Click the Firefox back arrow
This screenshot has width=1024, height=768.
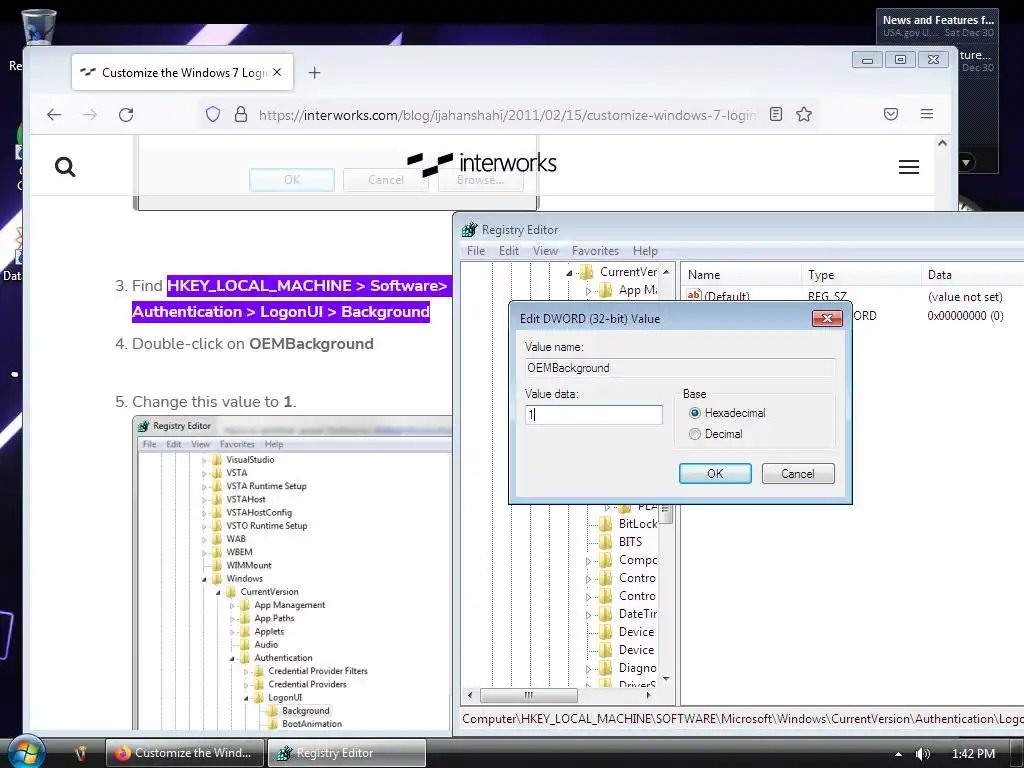tap(54, 115)
